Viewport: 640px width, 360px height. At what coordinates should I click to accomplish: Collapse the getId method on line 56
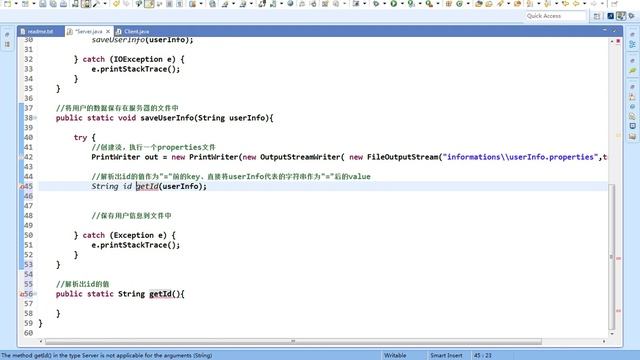(36, 294)
